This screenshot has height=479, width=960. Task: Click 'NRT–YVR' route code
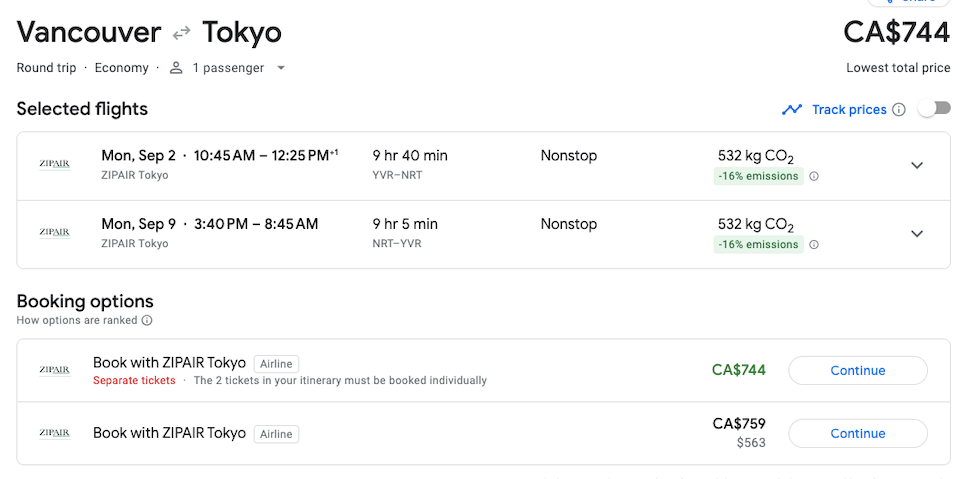point(397,243)
